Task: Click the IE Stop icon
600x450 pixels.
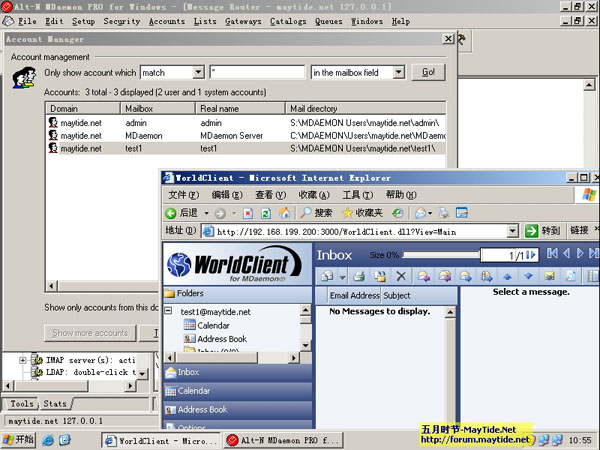Action: point(247,213)
